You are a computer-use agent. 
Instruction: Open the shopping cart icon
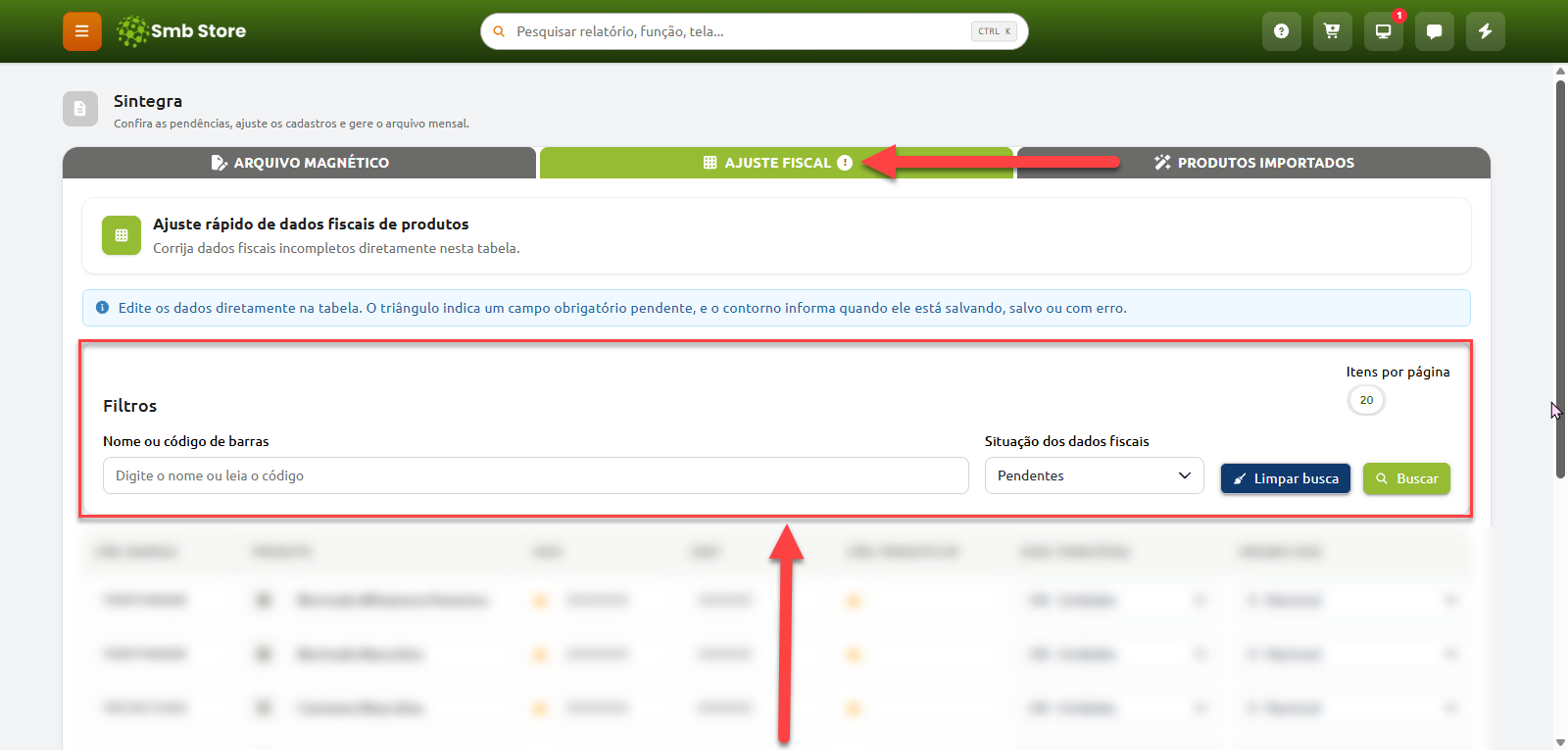(x=1332, y=31)
